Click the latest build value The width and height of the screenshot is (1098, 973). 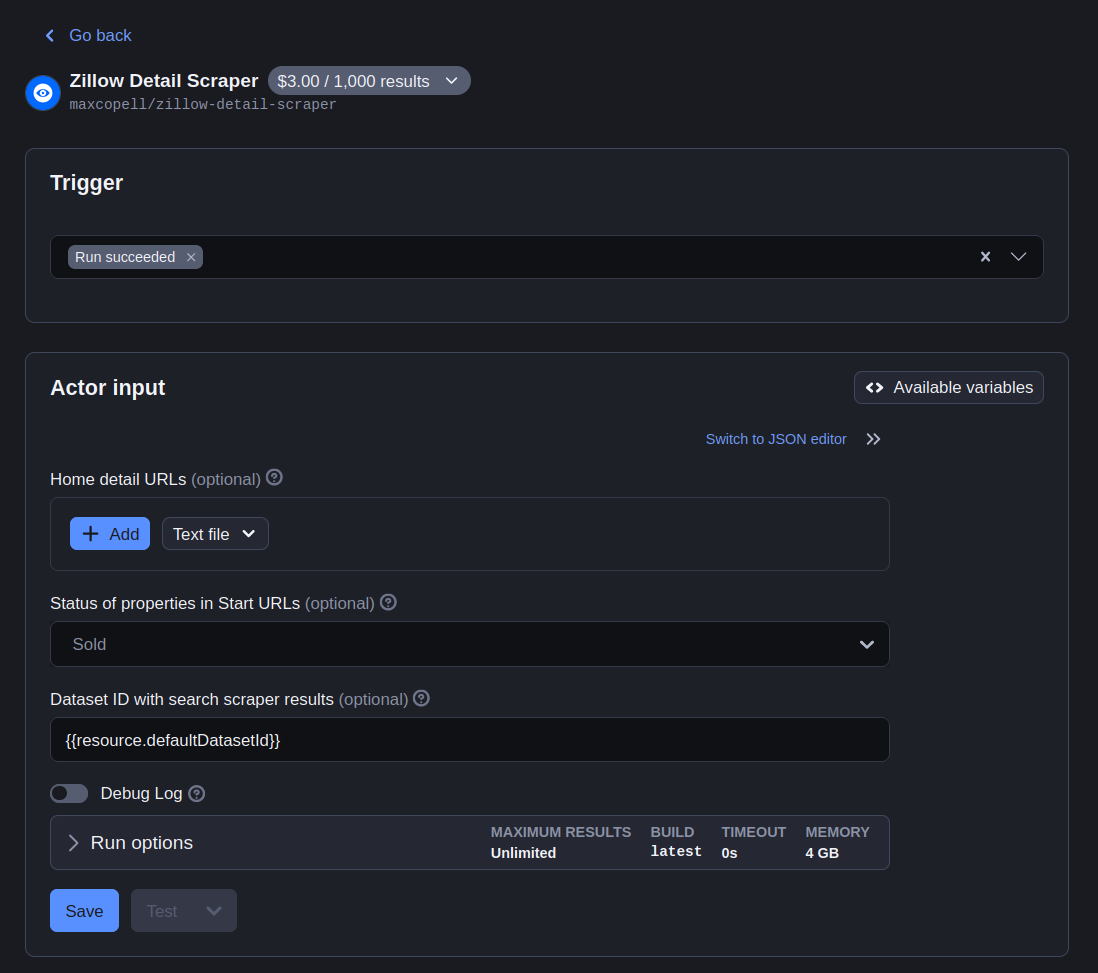(x=676, y=851)
